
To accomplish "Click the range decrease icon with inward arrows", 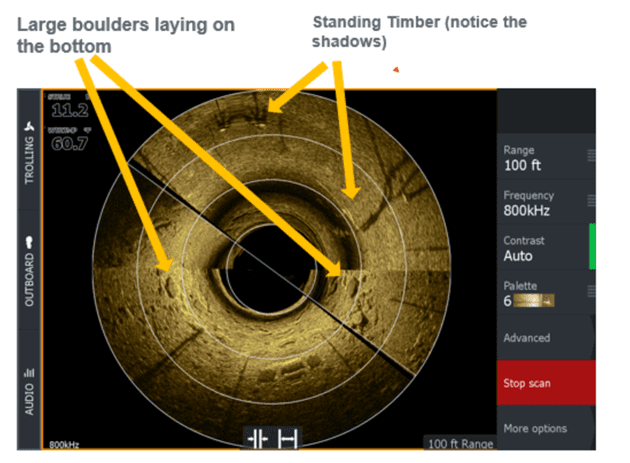I will pyautogui.click(x=258, y=438).
